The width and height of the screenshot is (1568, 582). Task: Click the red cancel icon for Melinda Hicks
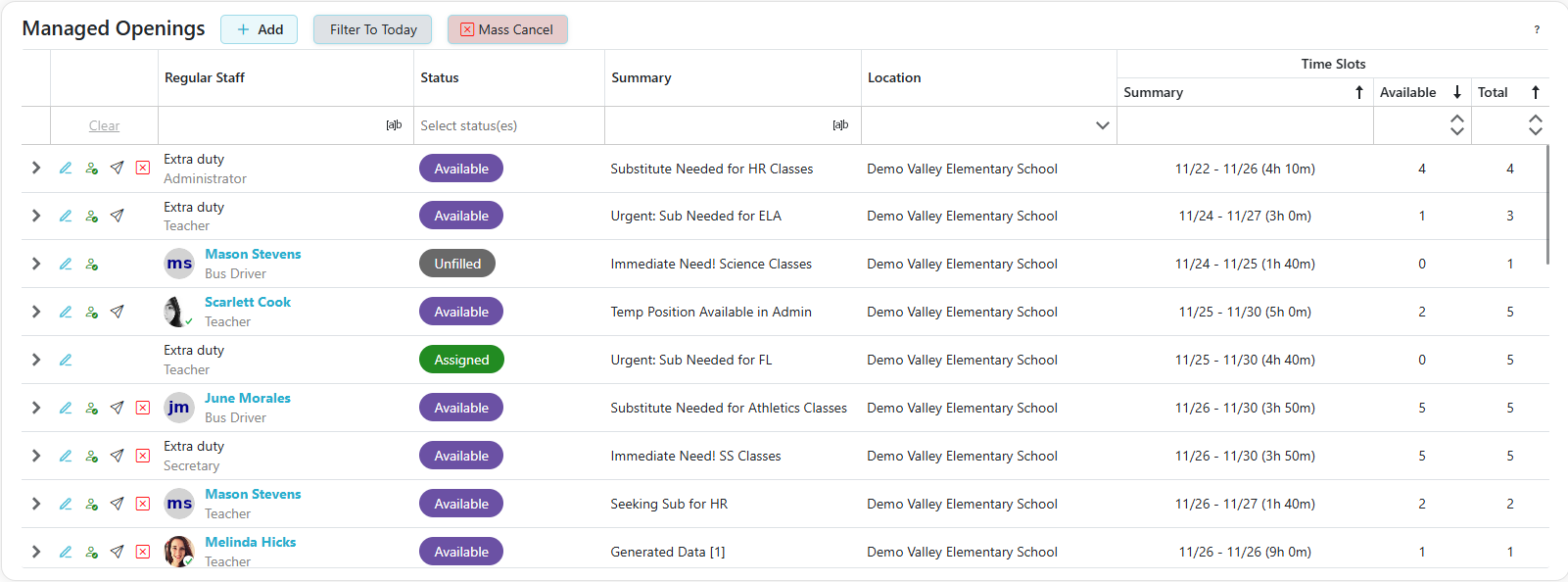click(143, 552)
